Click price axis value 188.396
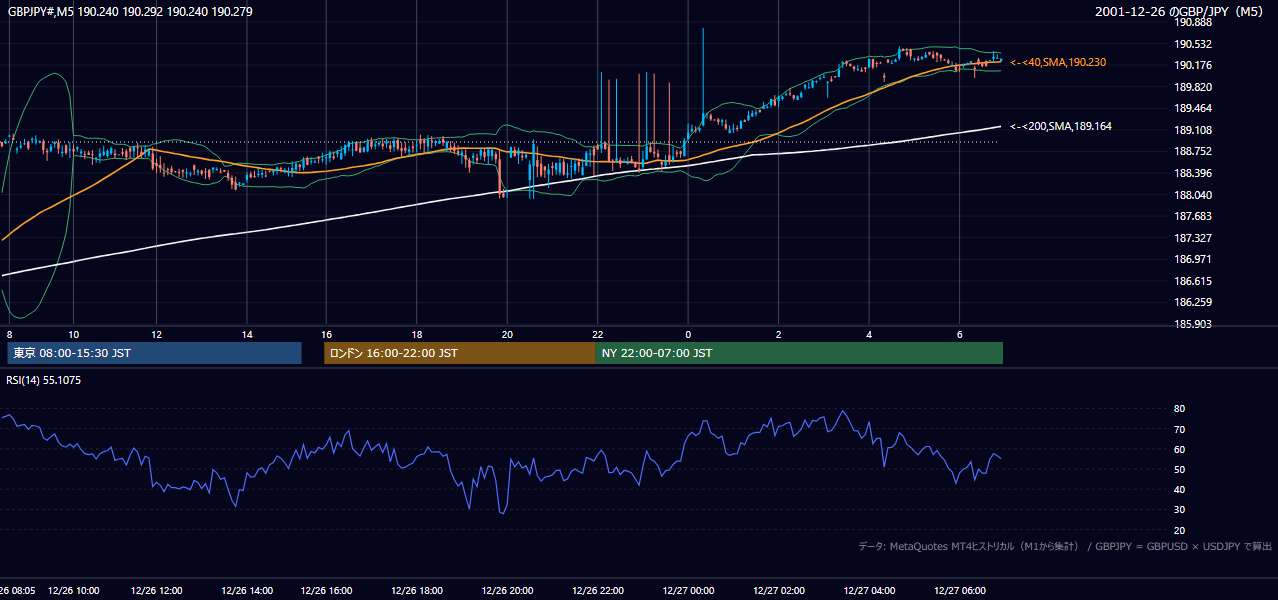The width and height of the screenshot is (1278, 600). [x=1193, y=173]
